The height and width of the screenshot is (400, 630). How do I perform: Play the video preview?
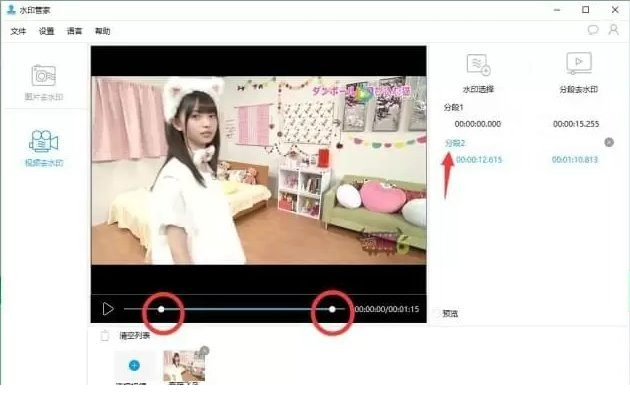(x=108, y=309)
